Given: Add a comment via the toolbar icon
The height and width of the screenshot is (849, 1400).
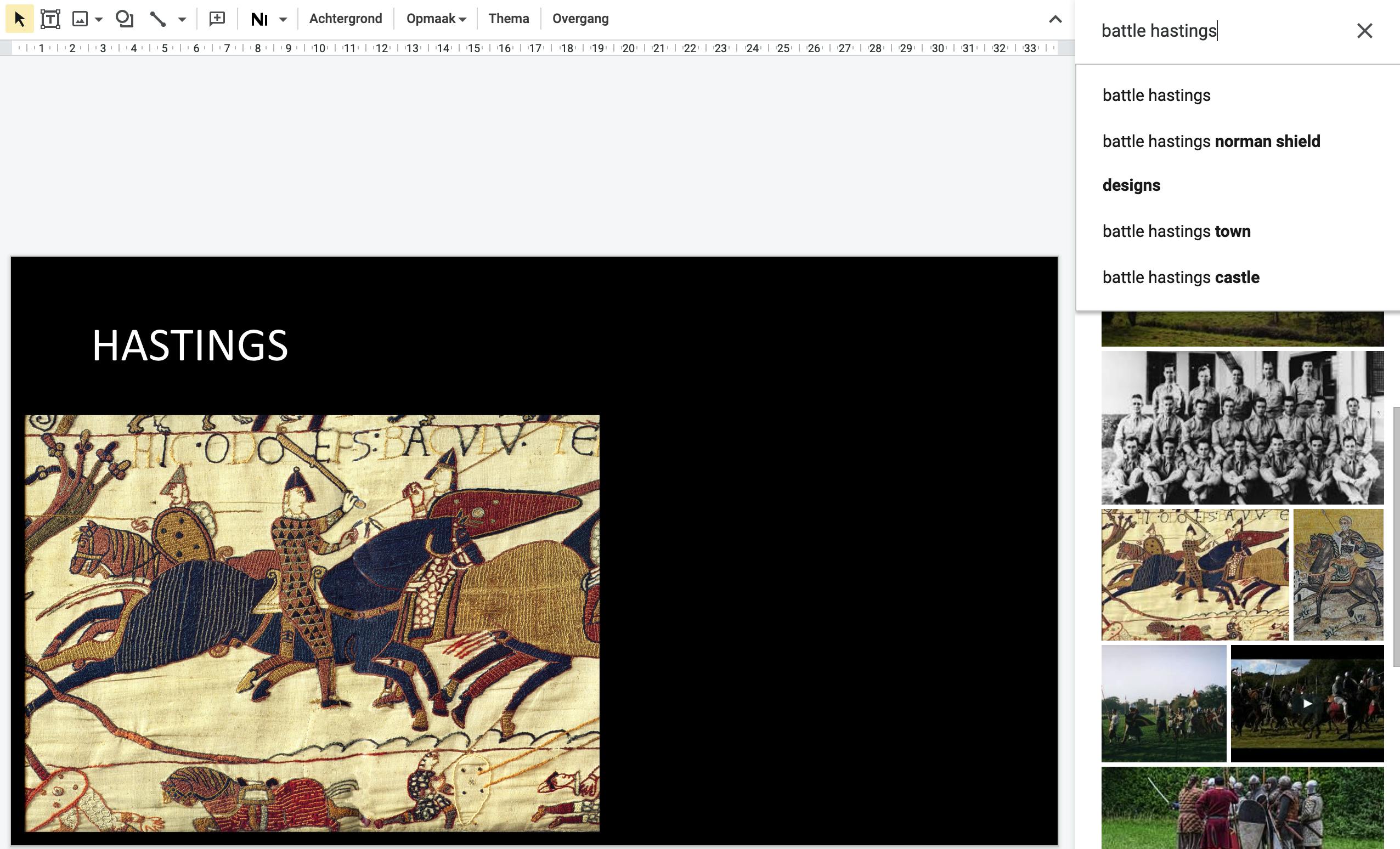Looking at the screenshot, I should point(217,19).
